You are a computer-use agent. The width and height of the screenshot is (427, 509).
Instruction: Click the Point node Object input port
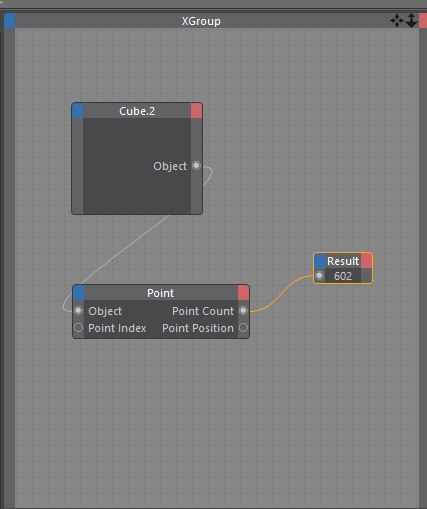pos(78,311)
